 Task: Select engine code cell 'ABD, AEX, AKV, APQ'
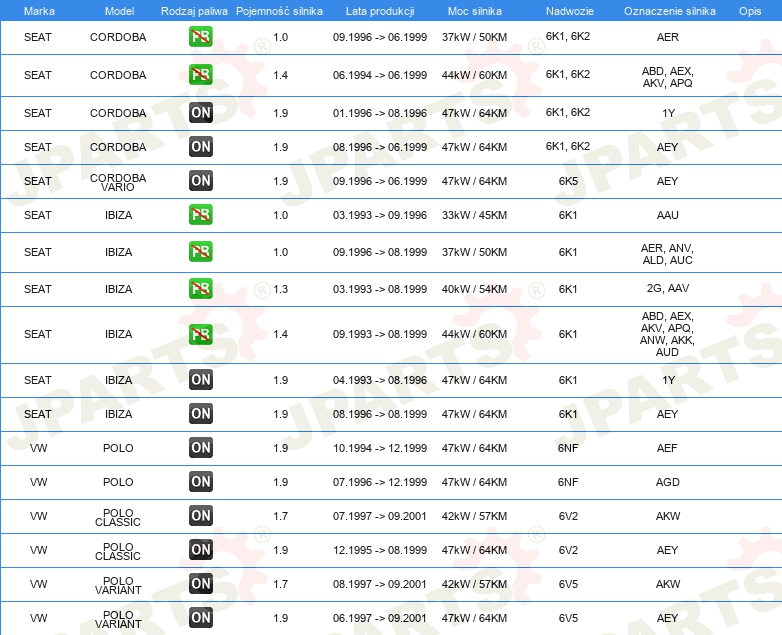coord(667,77)
